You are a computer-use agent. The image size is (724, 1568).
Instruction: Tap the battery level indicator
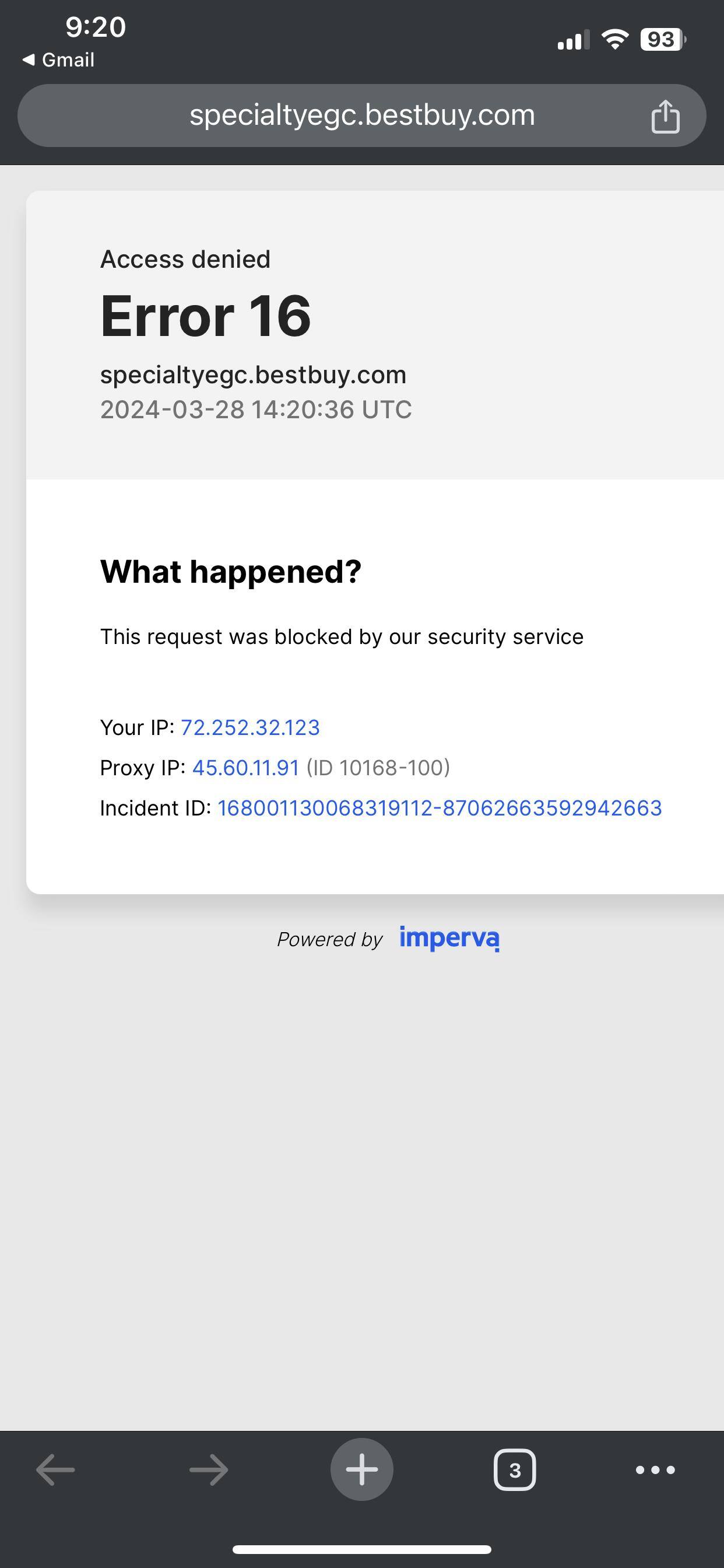663,40
